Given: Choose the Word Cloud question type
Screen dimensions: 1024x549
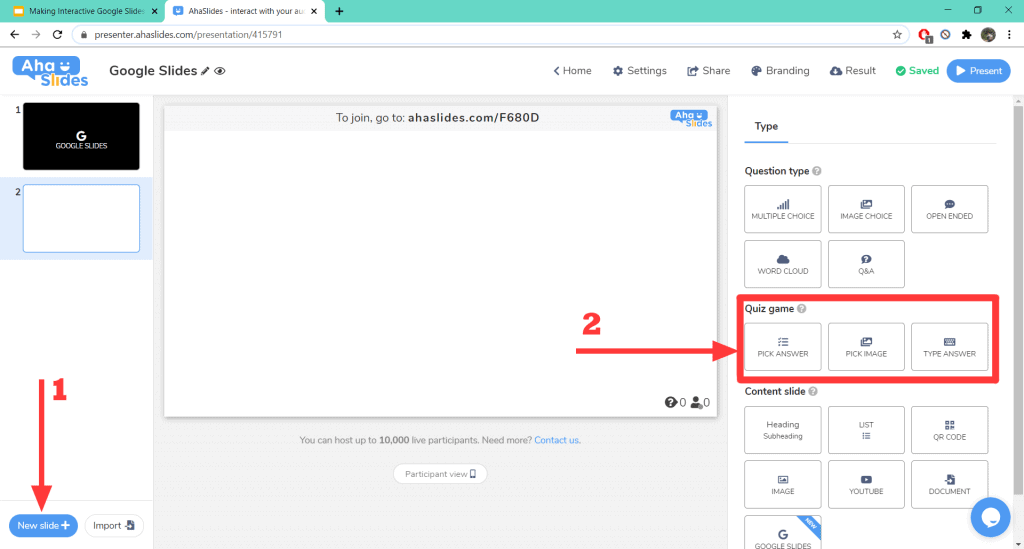Looking at the screenshot, I should (x=782, y=264).
